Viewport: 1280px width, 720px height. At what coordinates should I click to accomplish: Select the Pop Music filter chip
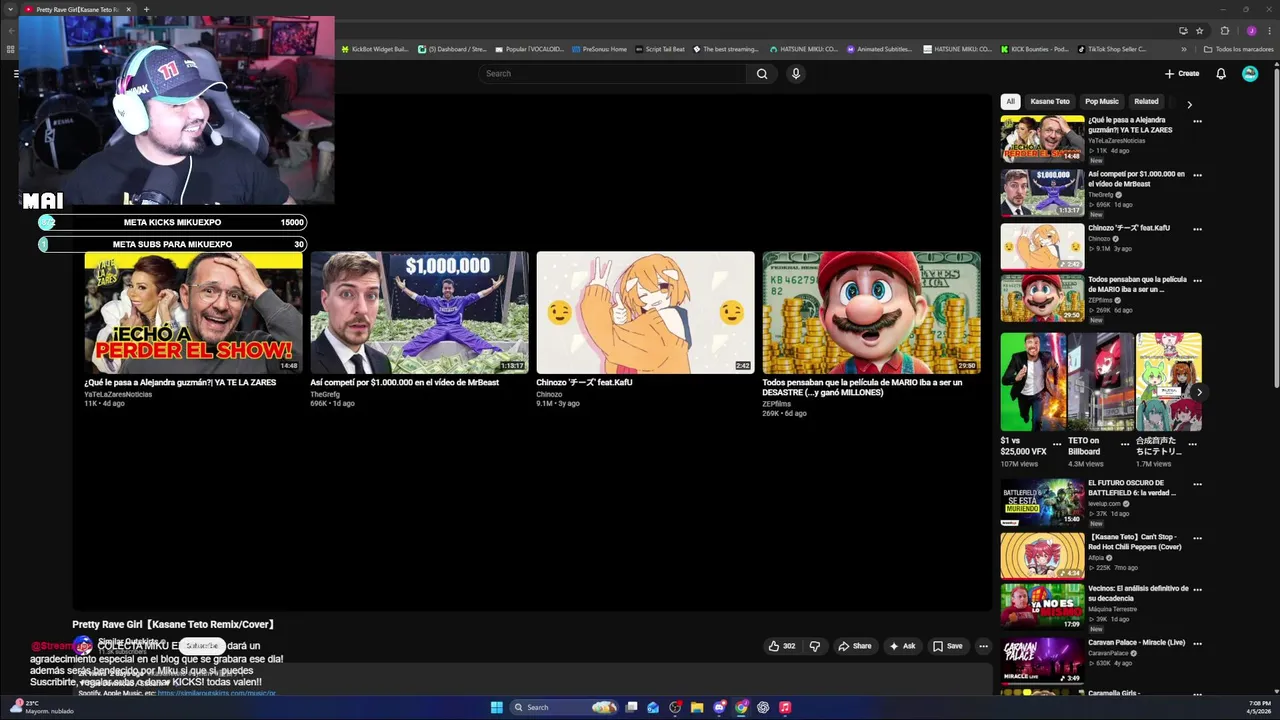(1102, 101)
